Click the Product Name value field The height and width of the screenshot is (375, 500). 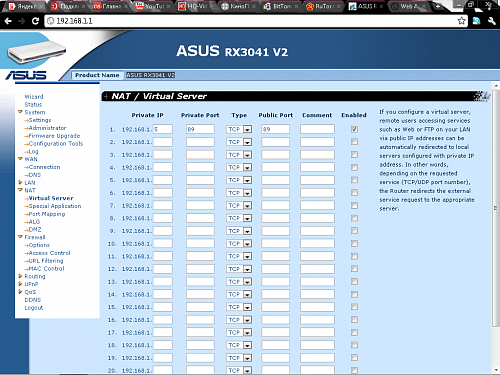[x=150, y=75]
